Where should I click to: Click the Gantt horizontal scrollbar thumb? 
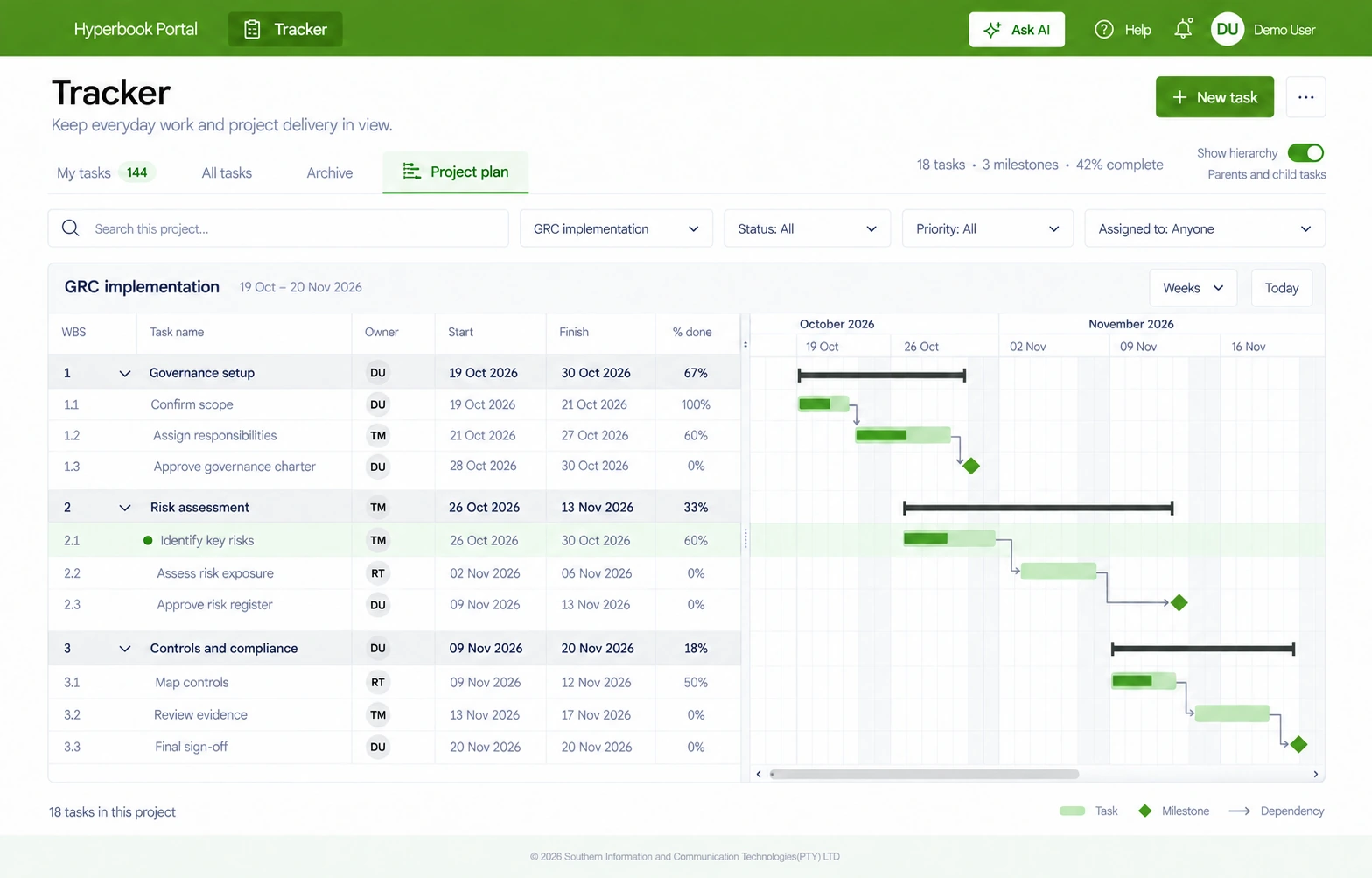(x=924, y=774)
